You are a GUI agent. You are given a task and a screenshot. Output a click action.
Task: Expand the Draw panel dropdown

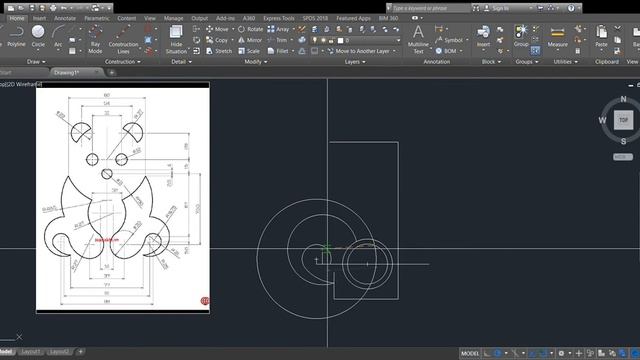(x=36, y=62)
